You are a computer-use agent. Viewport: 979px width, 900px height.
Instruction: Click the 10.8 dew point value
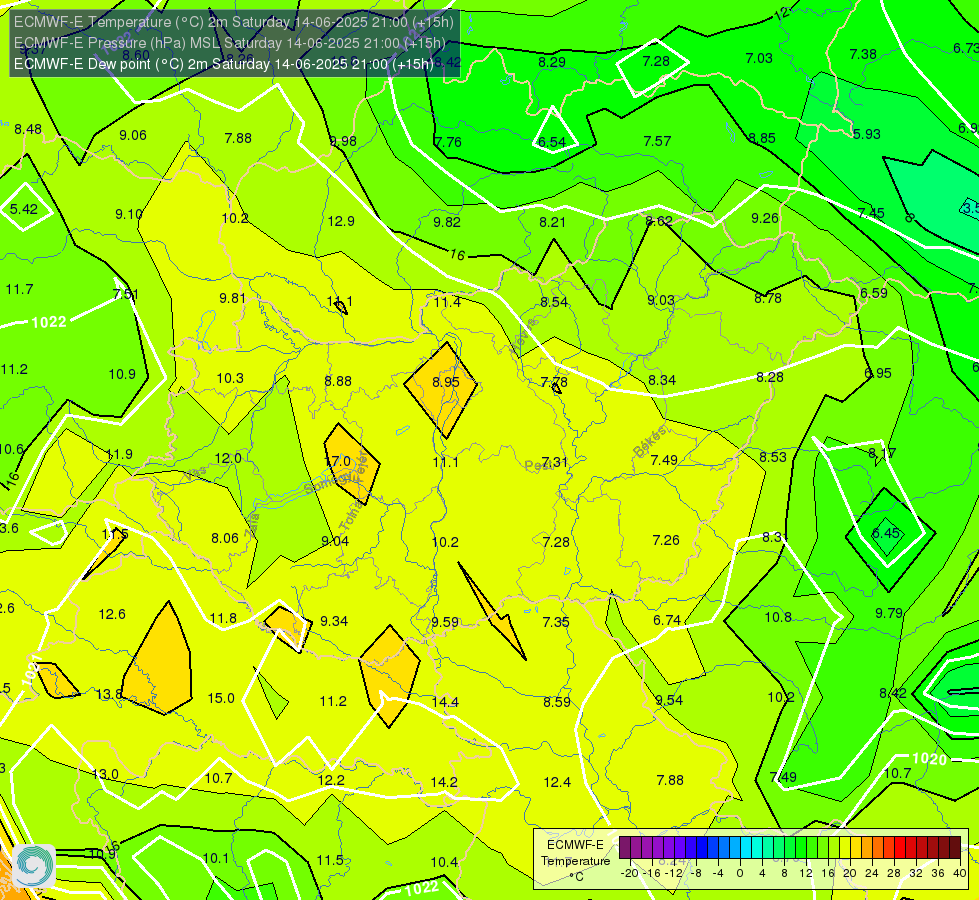(778, 617)
